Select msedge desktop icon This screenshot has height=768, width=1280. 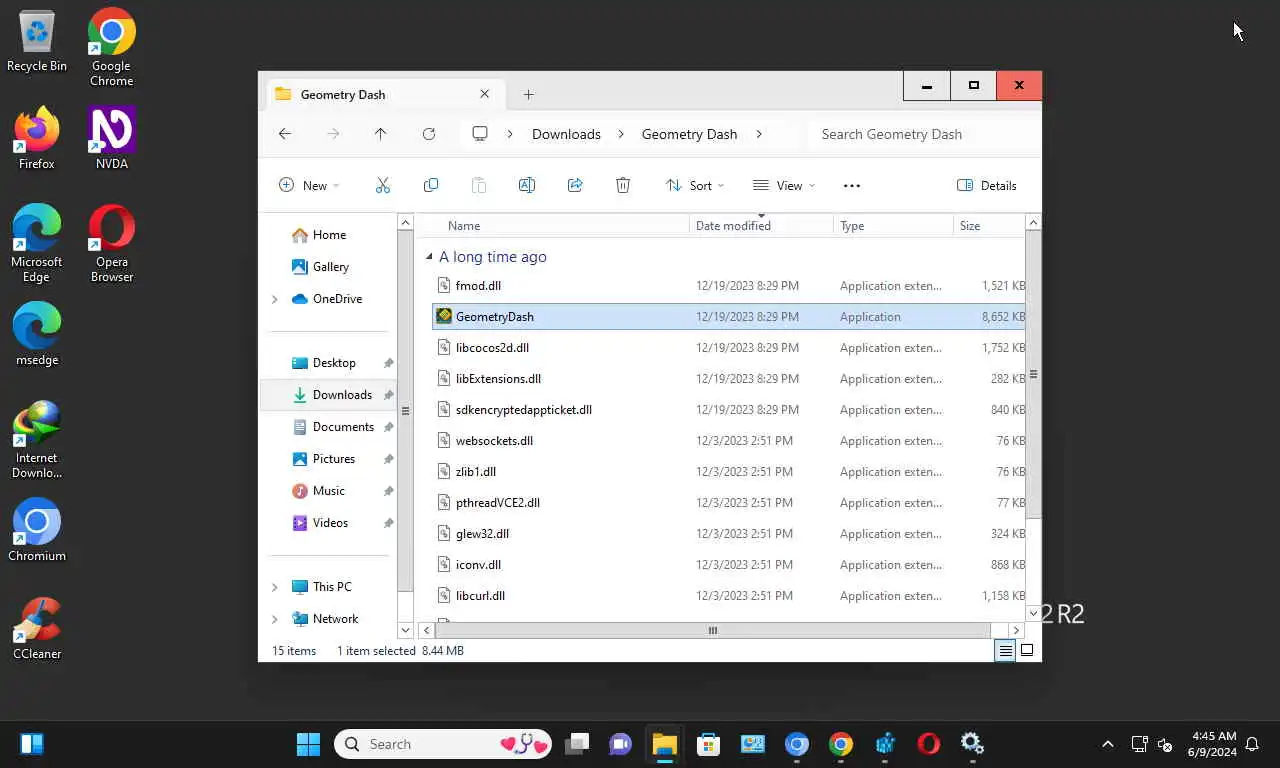click(37, 334)
